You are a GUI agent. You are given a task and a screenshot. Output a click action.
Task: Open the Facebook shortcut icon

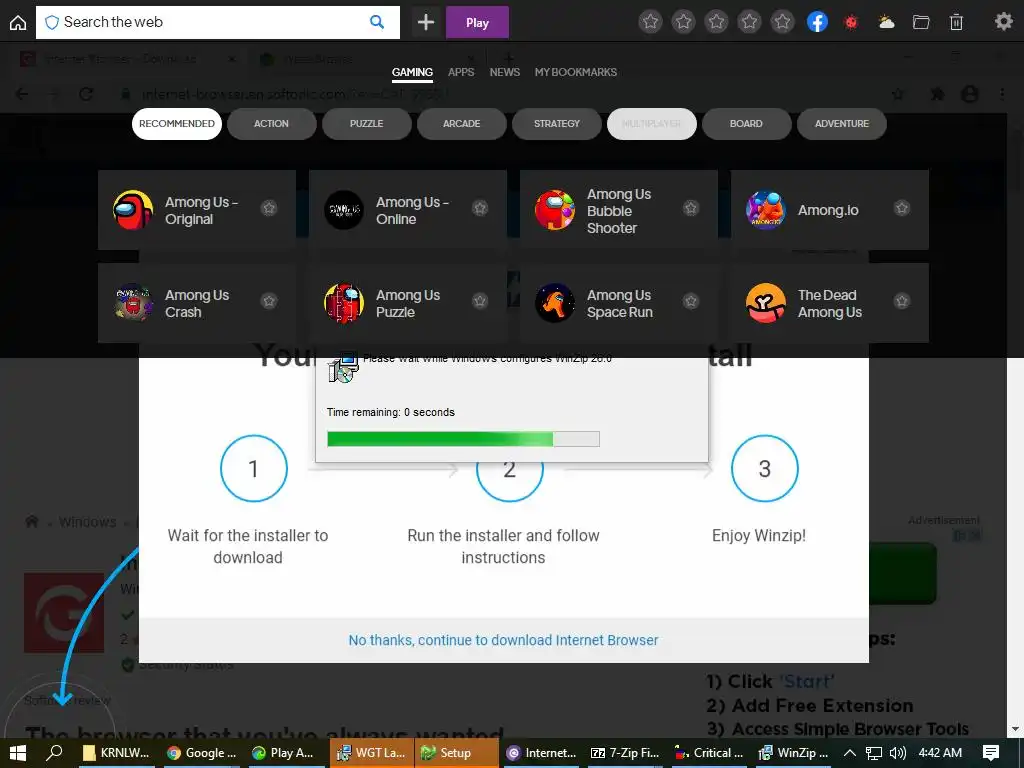point(817,22)
